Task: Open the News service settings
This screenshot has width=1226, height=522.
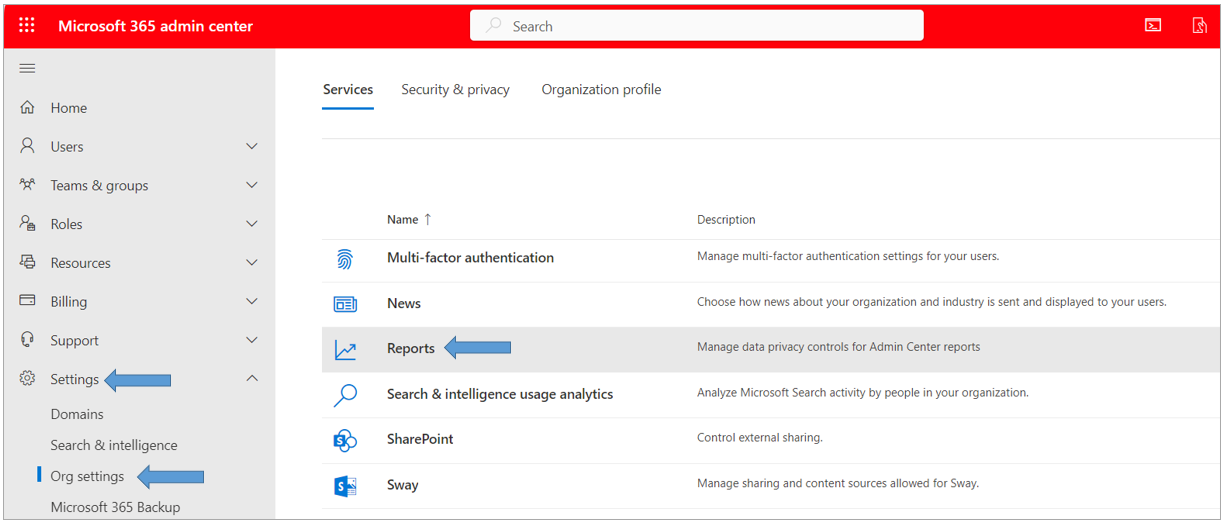Action: coord(404,303)
